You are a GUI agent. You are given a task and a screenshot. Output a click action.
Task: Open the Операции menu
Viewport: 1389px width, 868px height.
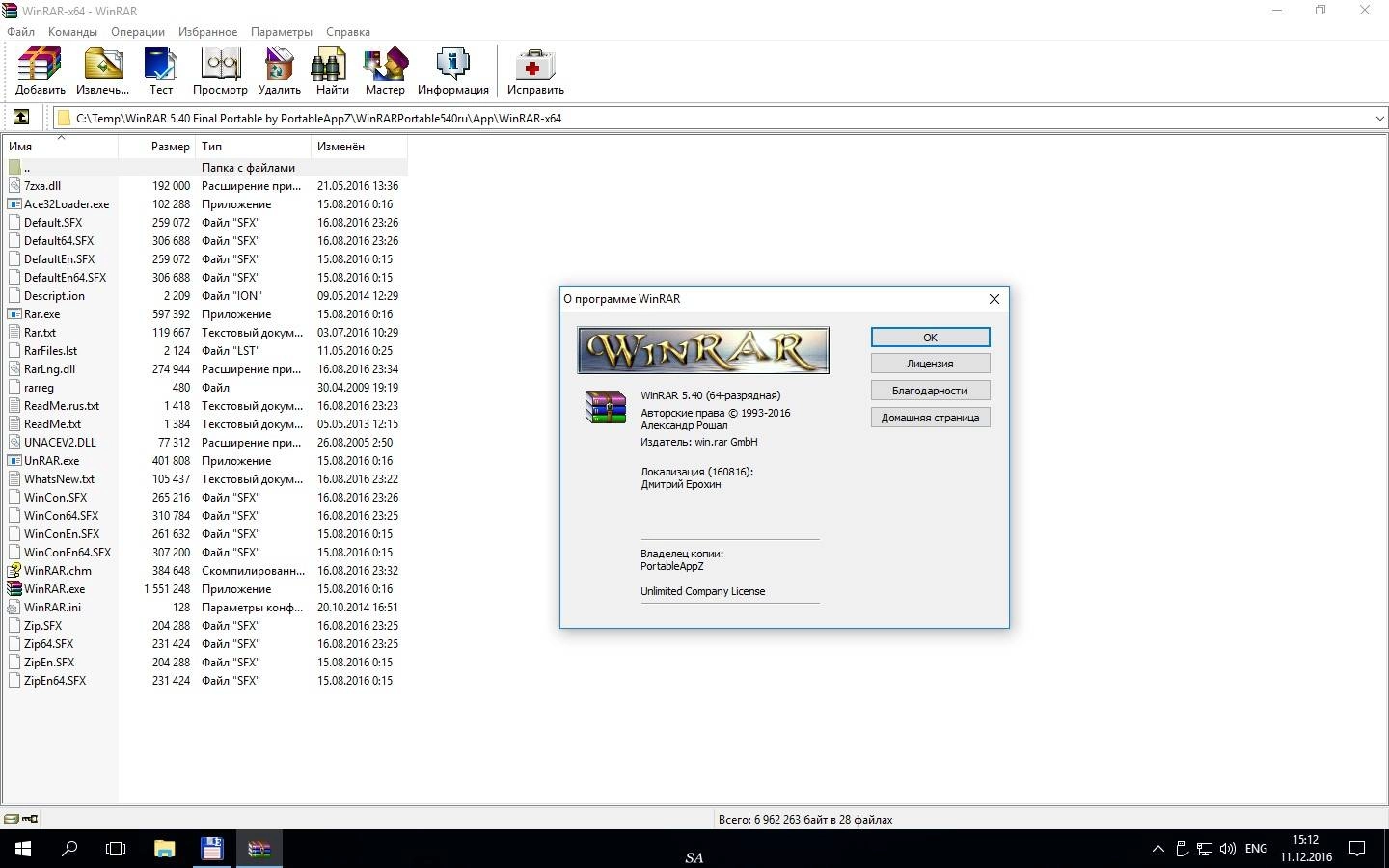coord(138,31)
